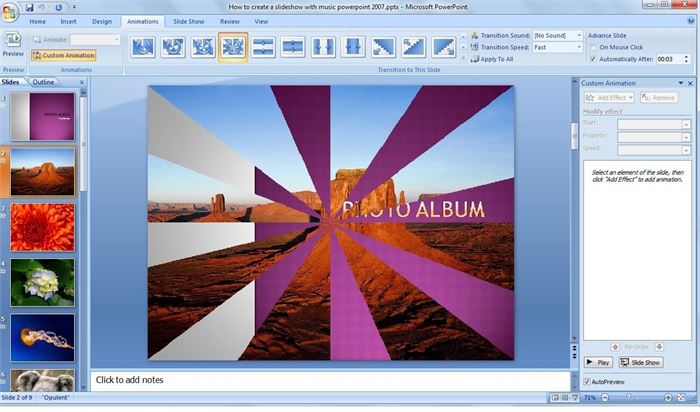Screen dimensions: 700x412
Task: Click the Save icon in quick access toolbar
Action: pyautogui.click(x=28, y=6)
